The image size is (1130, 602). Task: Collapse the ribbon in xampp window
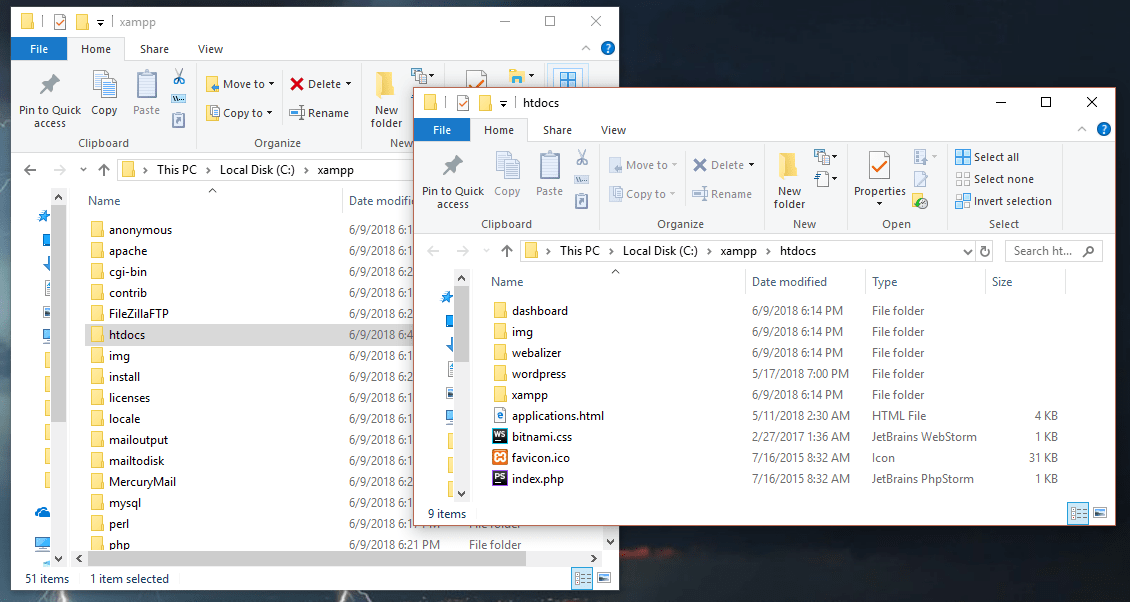(586, 48)
